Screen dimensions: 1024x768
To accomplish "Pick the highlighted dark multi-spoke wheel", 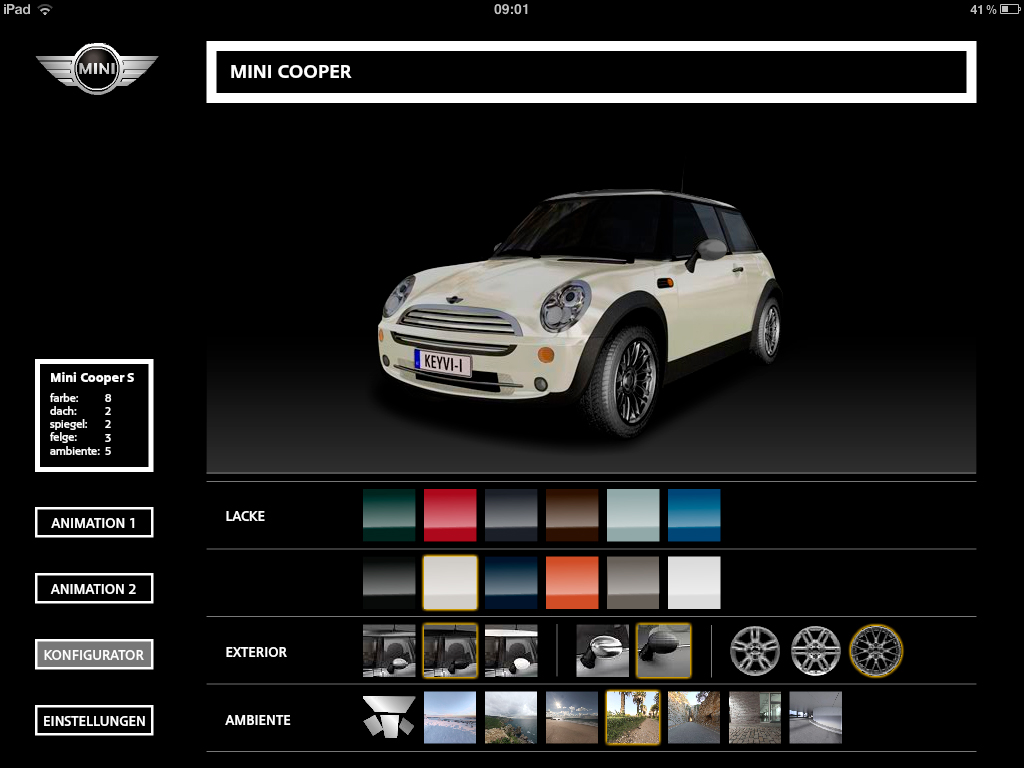I will pyautogui.click(x=876, y=650).
